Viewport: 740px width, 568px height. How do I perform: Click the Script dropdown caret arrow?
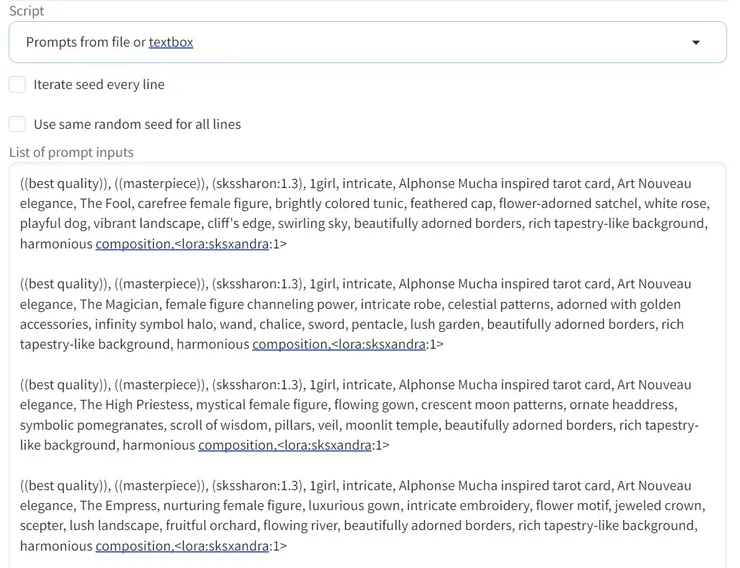pos(696,43)
